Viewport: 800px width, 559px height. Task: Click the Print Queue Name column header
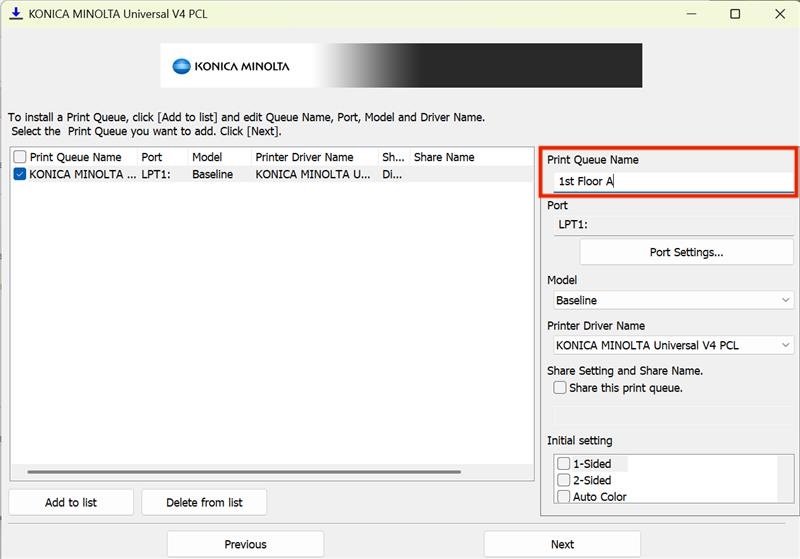[76, 157]
